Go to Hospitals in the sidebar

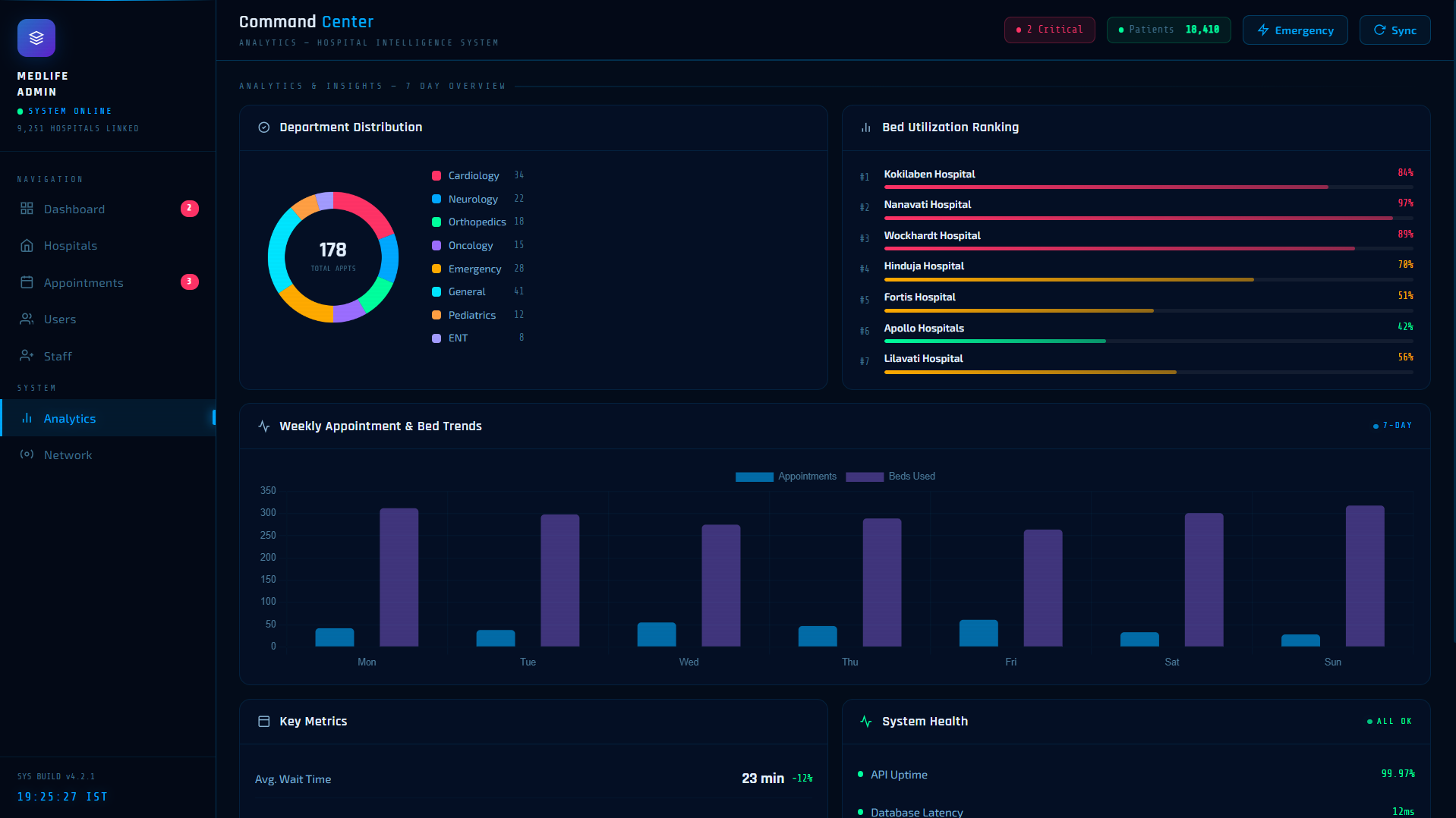[108, 246]
